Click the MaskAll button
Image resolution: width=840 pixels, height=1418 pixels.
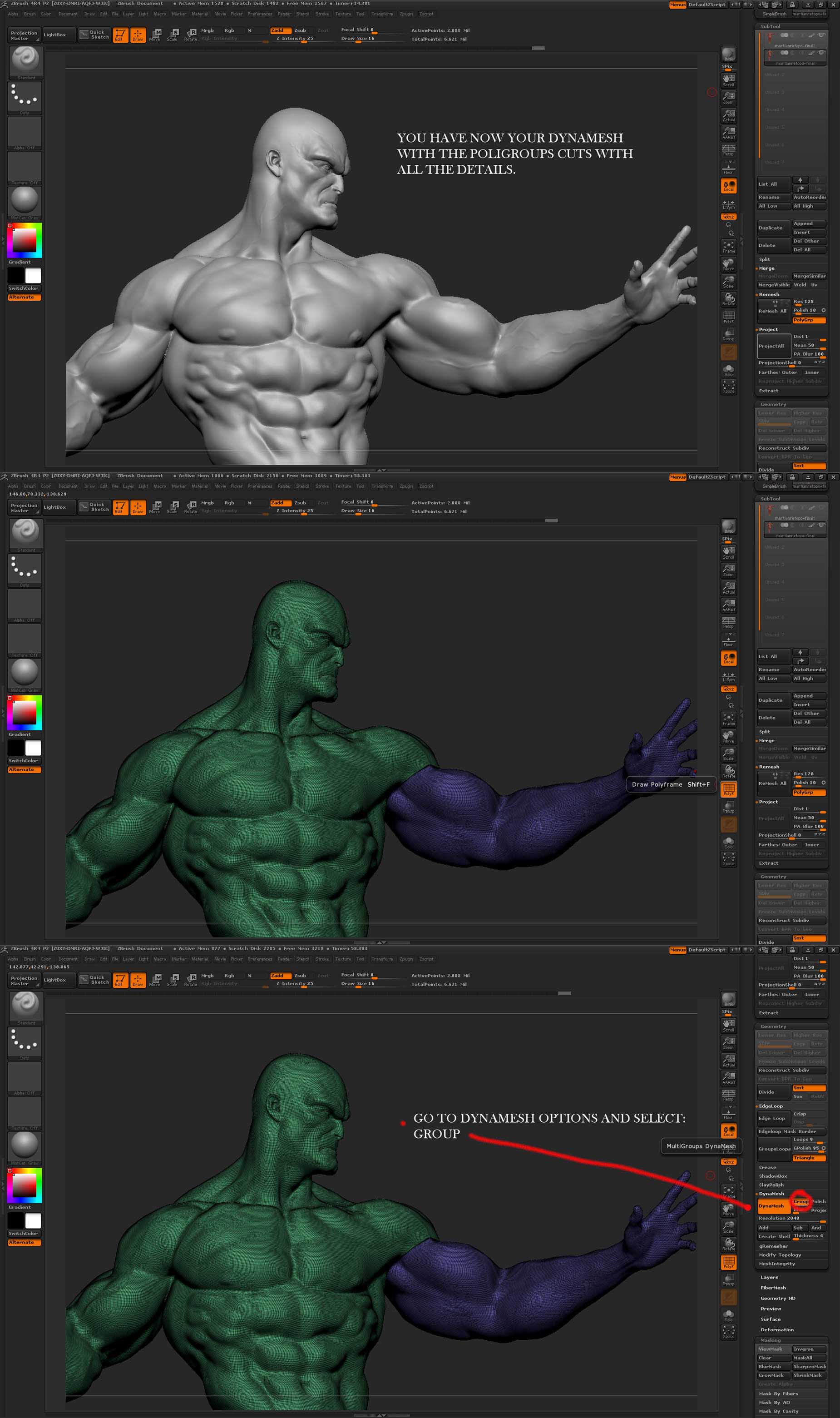809,1358
